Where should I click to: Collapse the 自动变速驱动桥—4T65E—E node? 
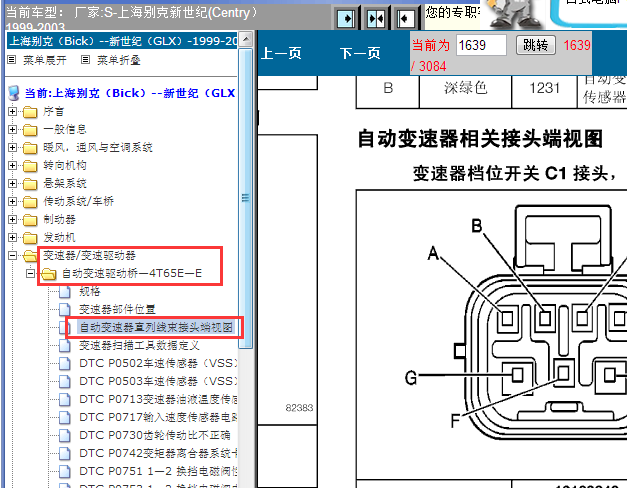tap(30, 274)
